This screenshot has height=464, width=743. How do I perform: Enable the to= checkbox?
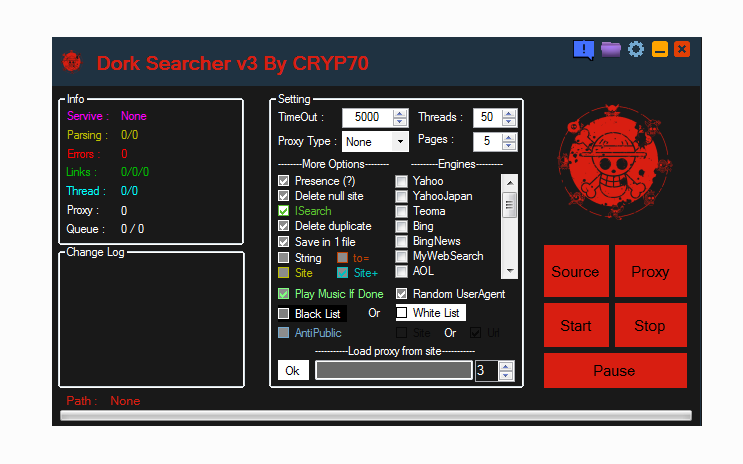342,258
